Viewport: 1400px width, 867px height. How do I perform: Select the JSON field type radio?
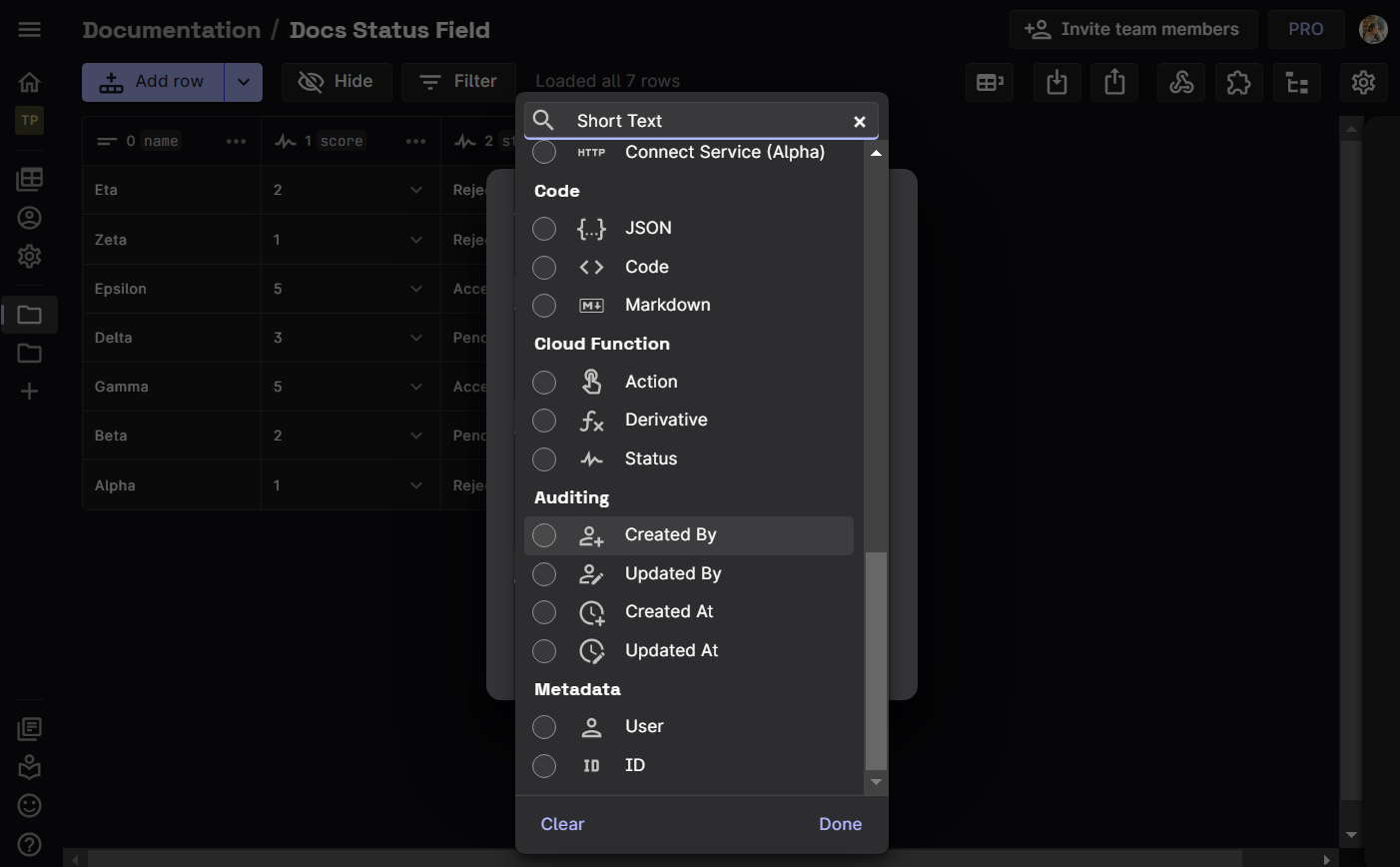pos(544,229)
